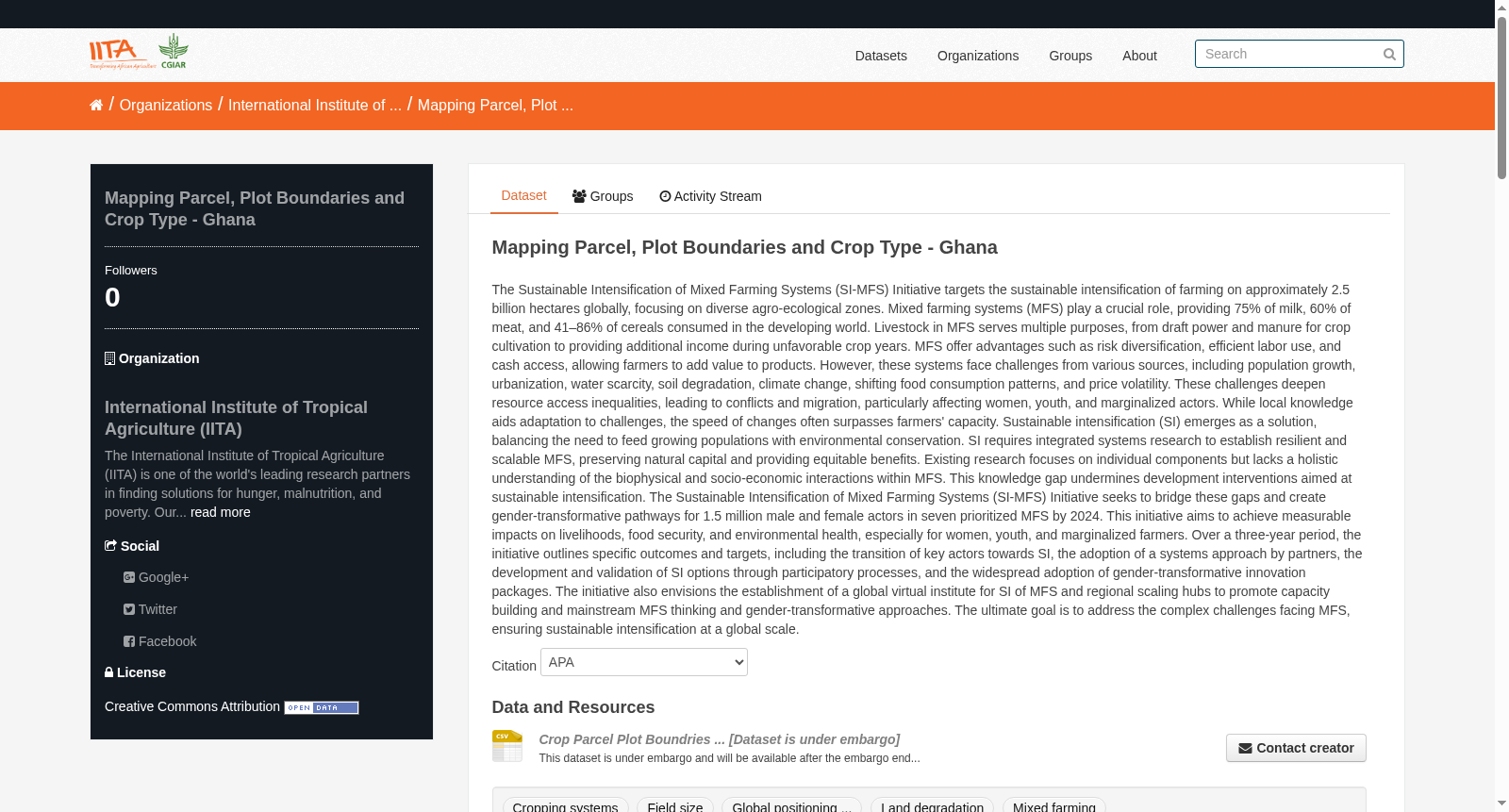Click the Contact creator button
Screen dimensions: 1509x812
click(1296, 748)
